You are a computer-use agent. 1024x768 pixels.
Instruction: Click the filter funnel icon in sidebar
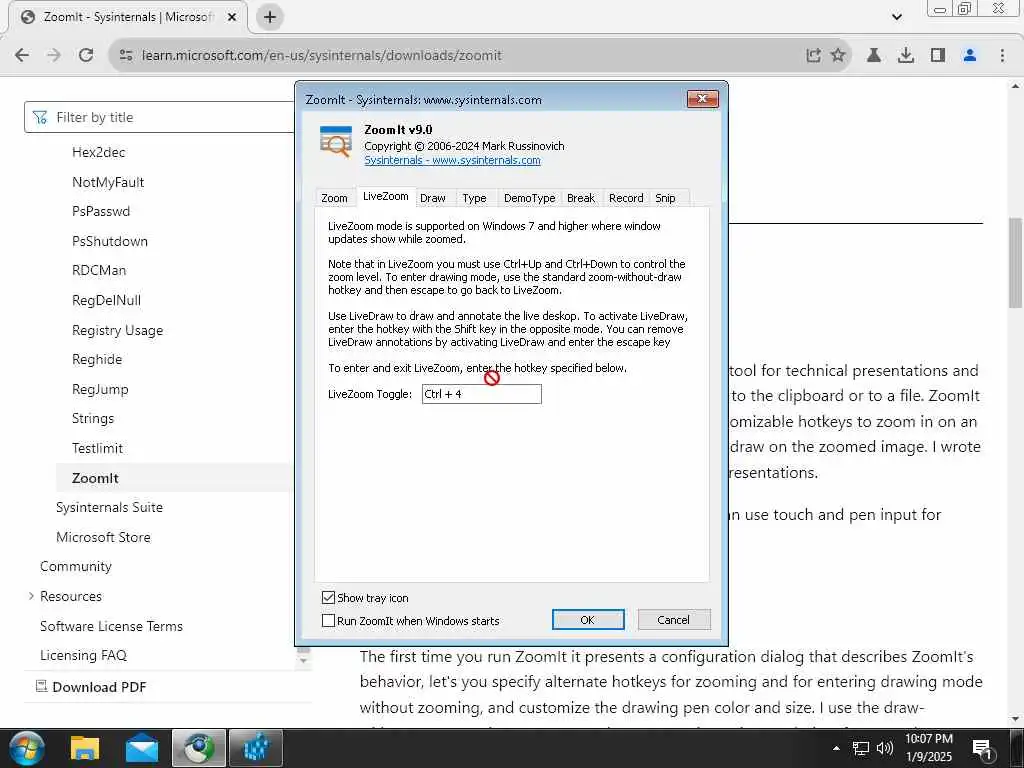pos(40,118)
